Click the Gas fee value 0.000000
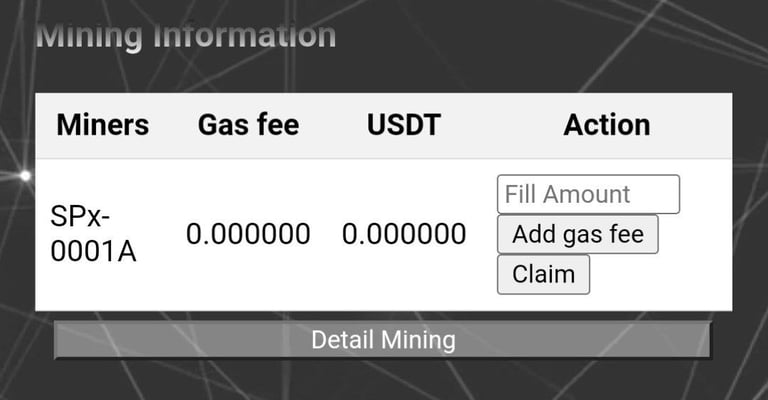This screenshot has width=768, height=400. coord(248,234)
